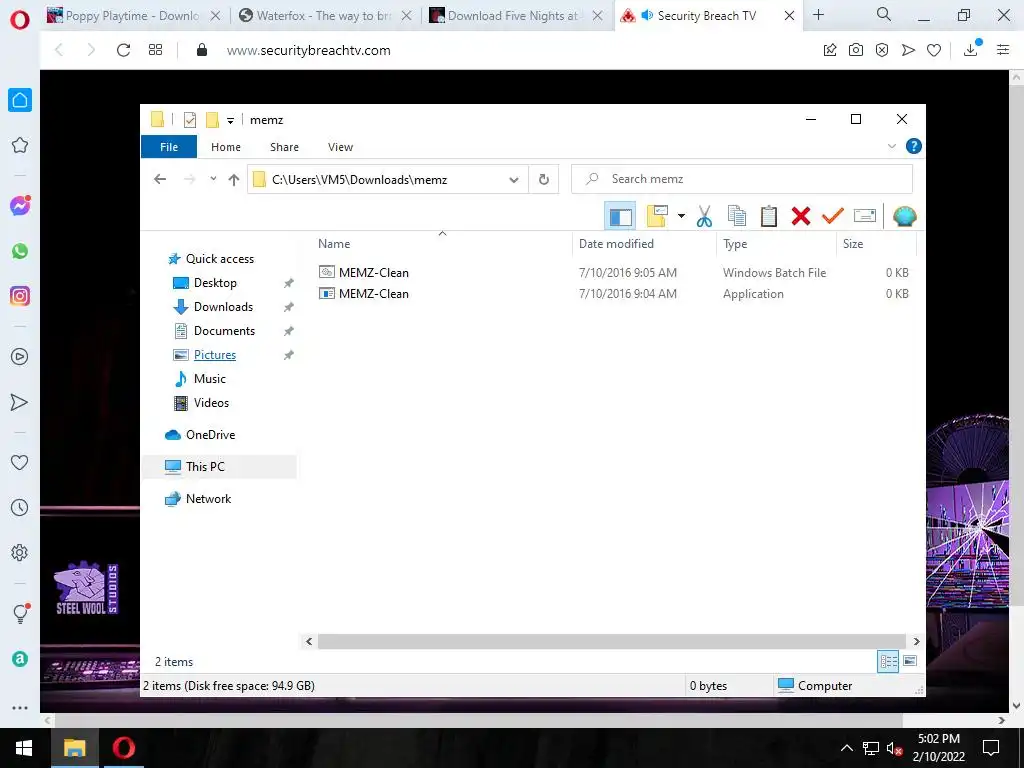Image resolution: width=1024 pixels, height=768 pixels.
Task: Open Explorer help question mark icon
Action: click(x=914, y=146)
